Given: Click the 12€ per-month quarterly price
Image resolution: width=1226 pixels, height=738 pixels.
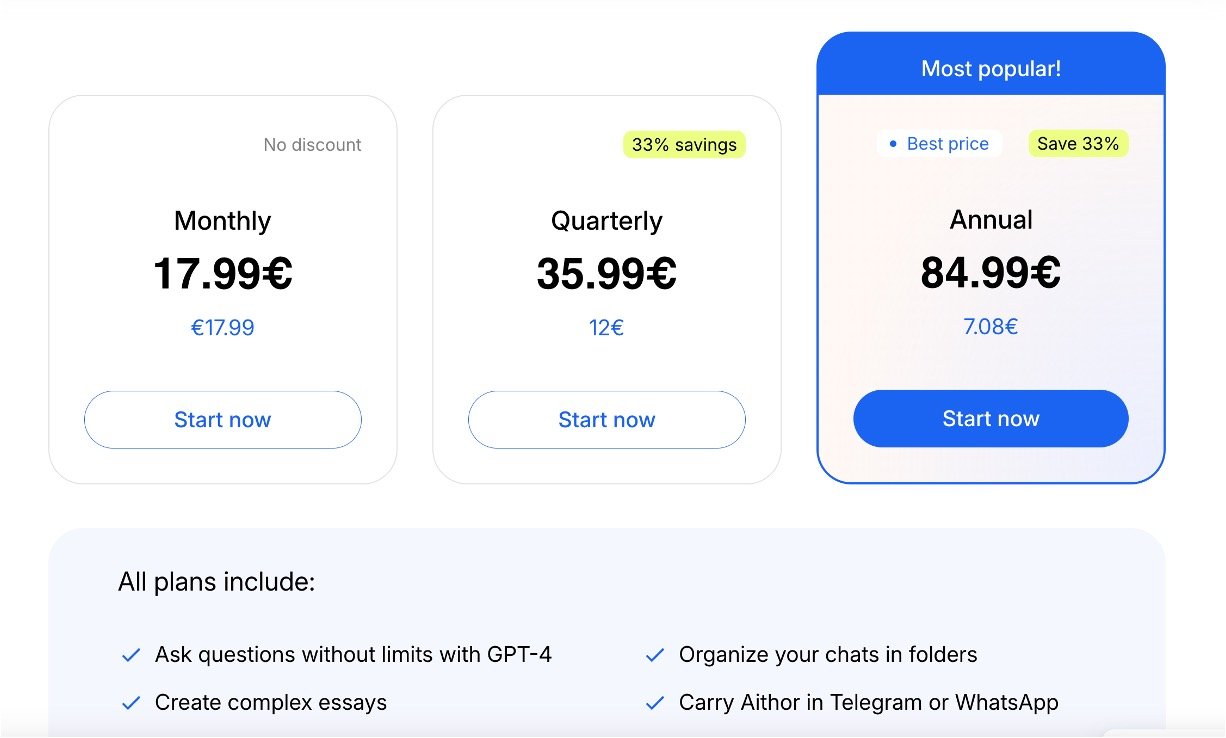Looking at the screenshot, I should 606,328.
